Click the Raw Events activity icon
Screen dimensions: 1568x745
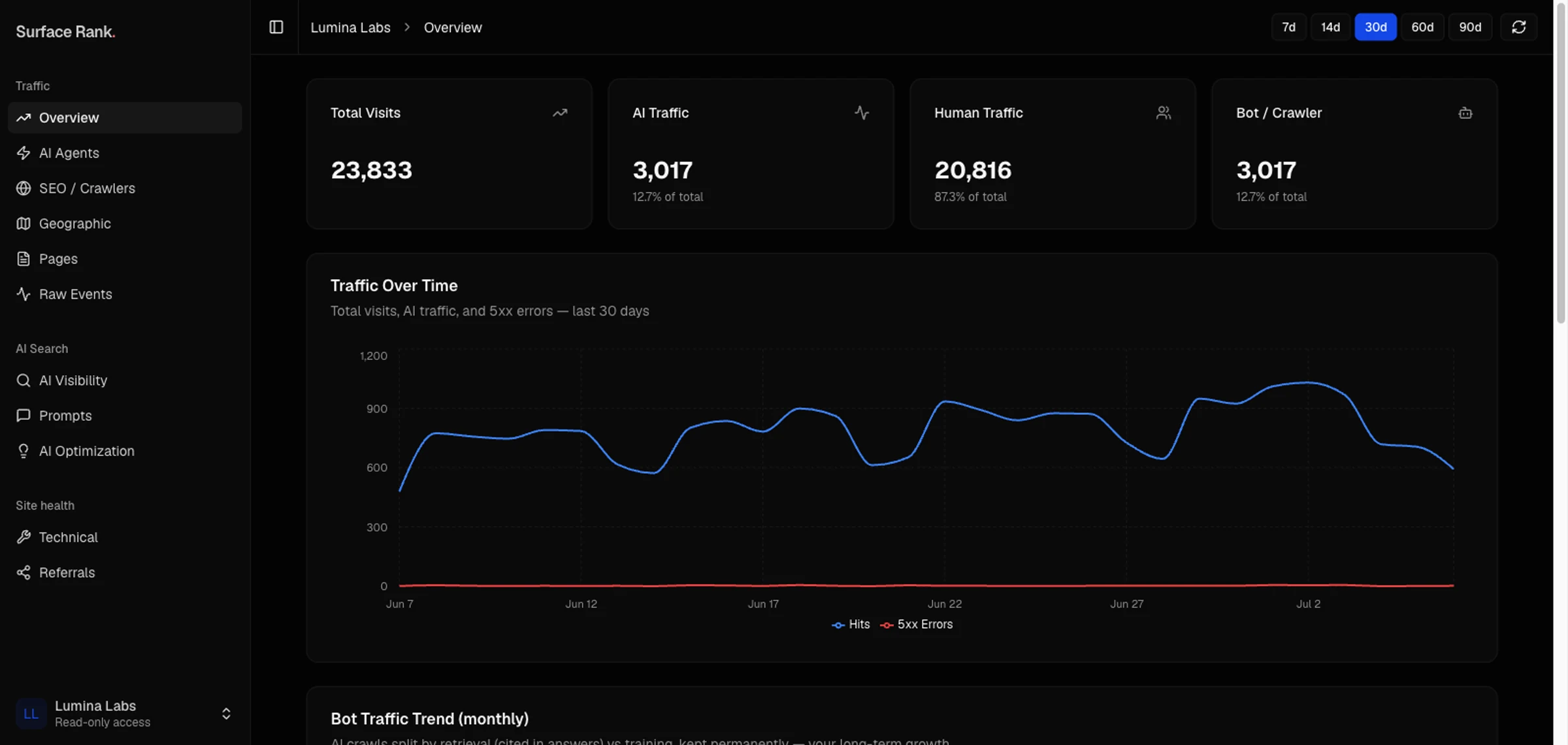point(24,294)
